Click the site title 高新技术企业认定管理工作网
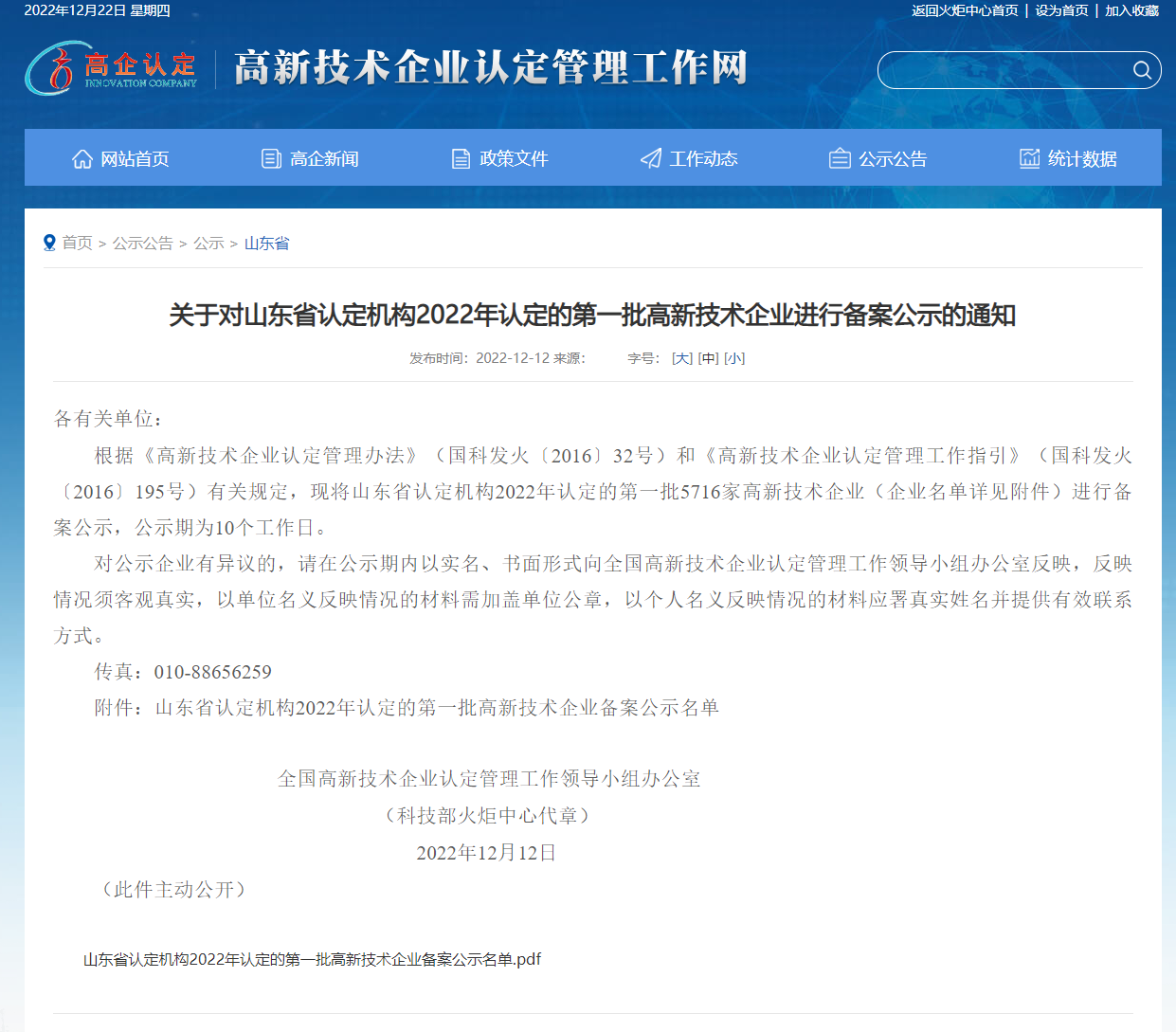 pos(491,68)
